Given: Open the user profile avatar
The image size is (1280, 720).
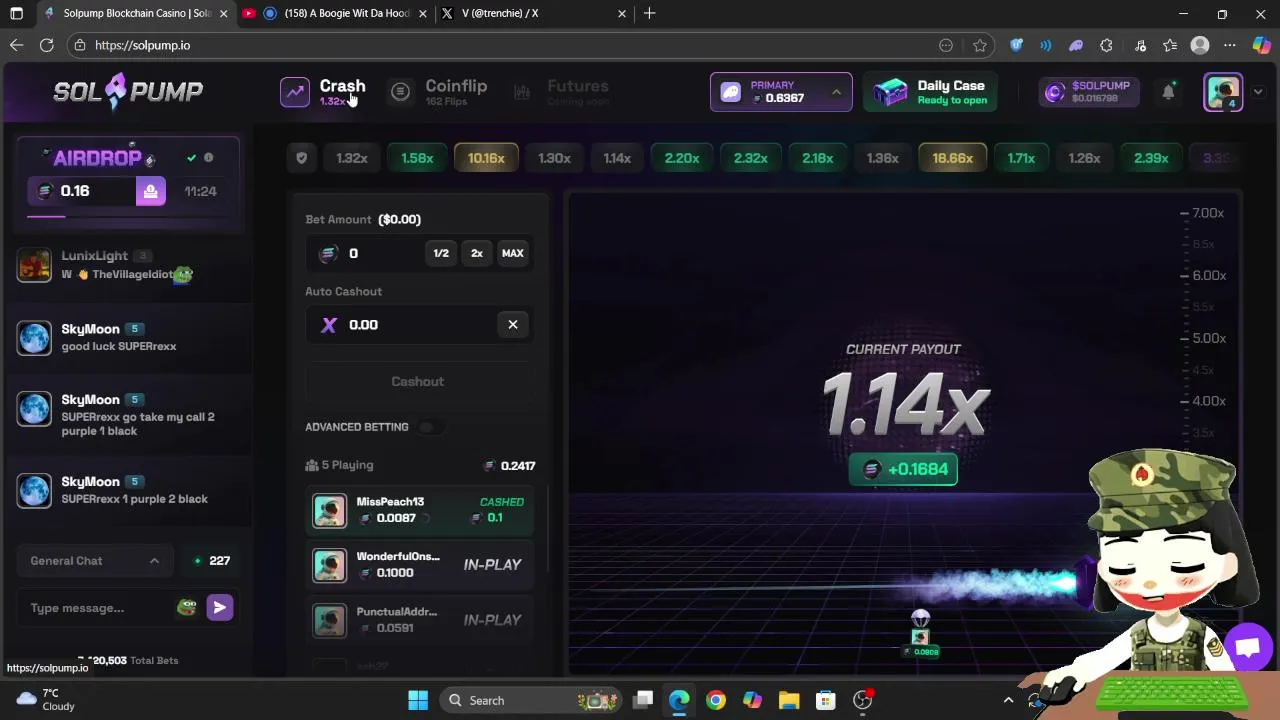Looking at the screenshot, I should click(1223, 92).
